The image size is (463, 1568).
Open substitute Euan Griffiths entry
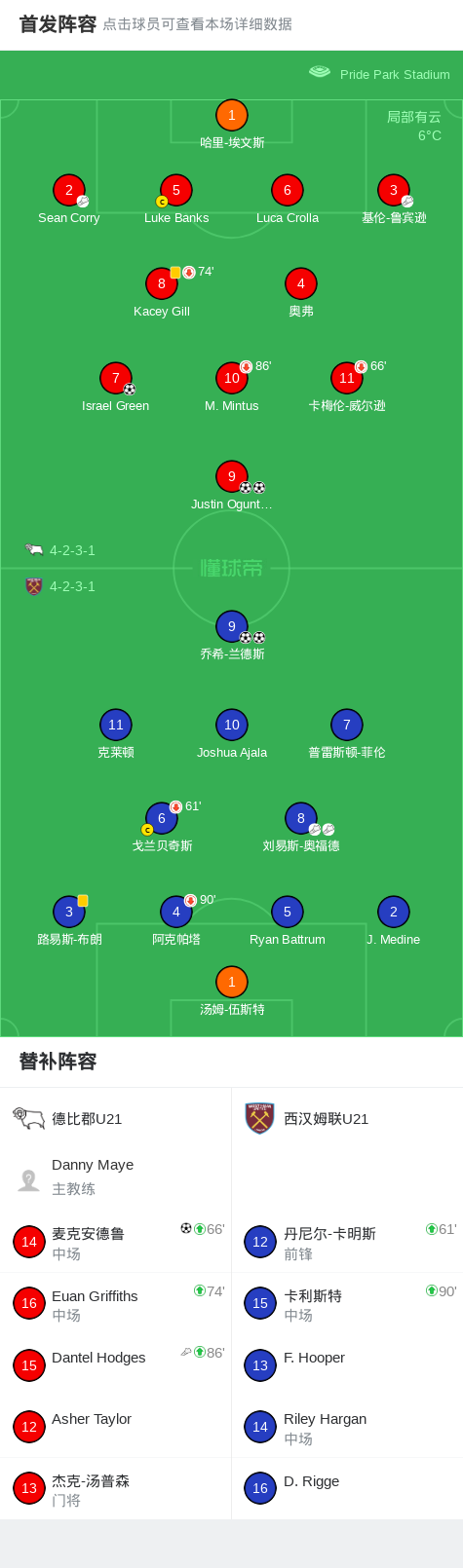115,1303
